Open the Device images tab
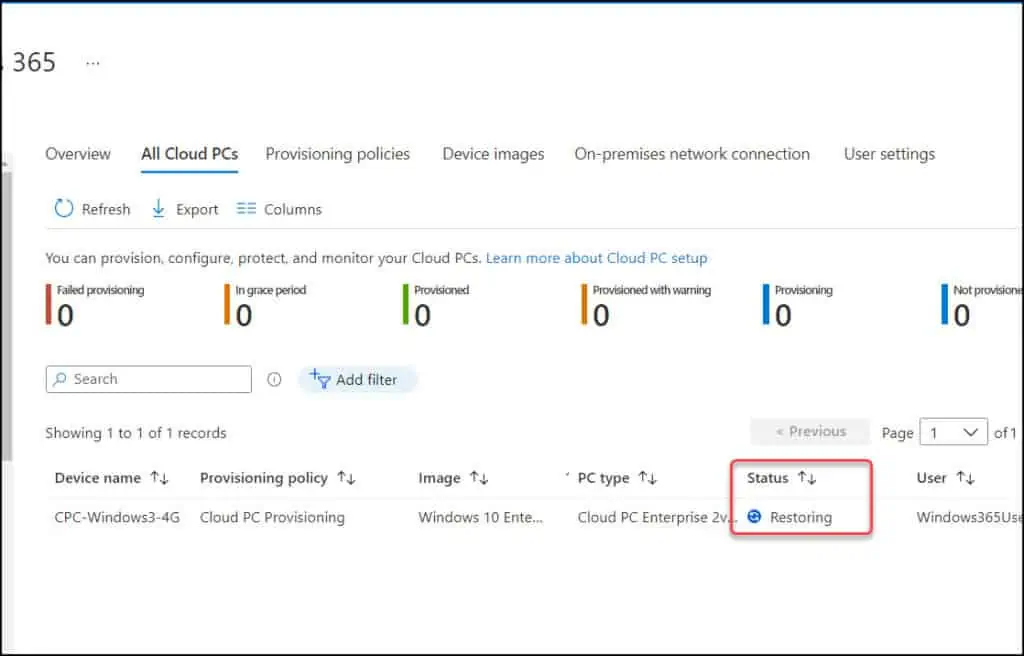Image resolution: width=1024 pixels, height=656 pixels. (493, 154)
